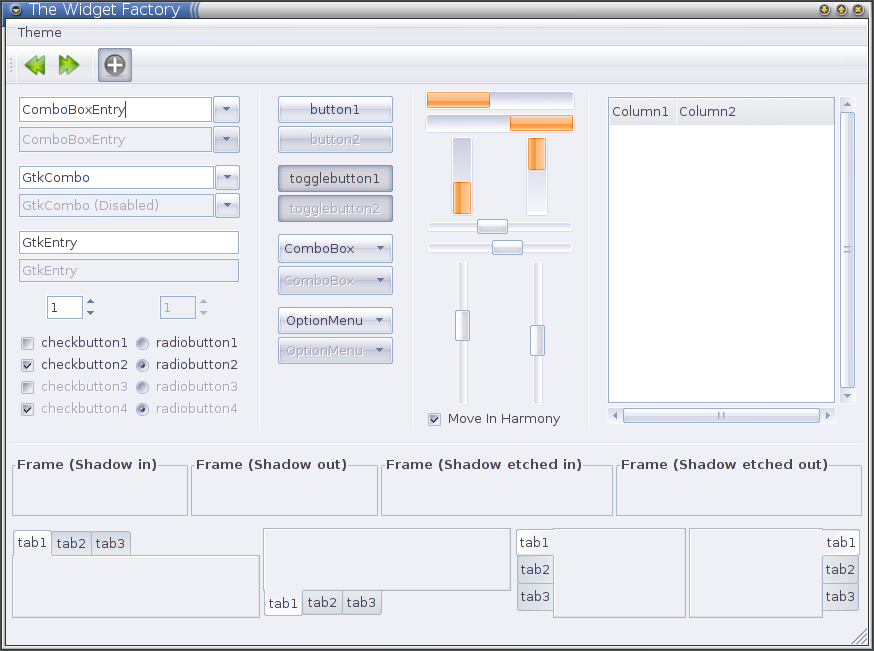Select tab1 in right-tabbed notebook
This screenshot has width=874, height=651.
coord(841,542)
